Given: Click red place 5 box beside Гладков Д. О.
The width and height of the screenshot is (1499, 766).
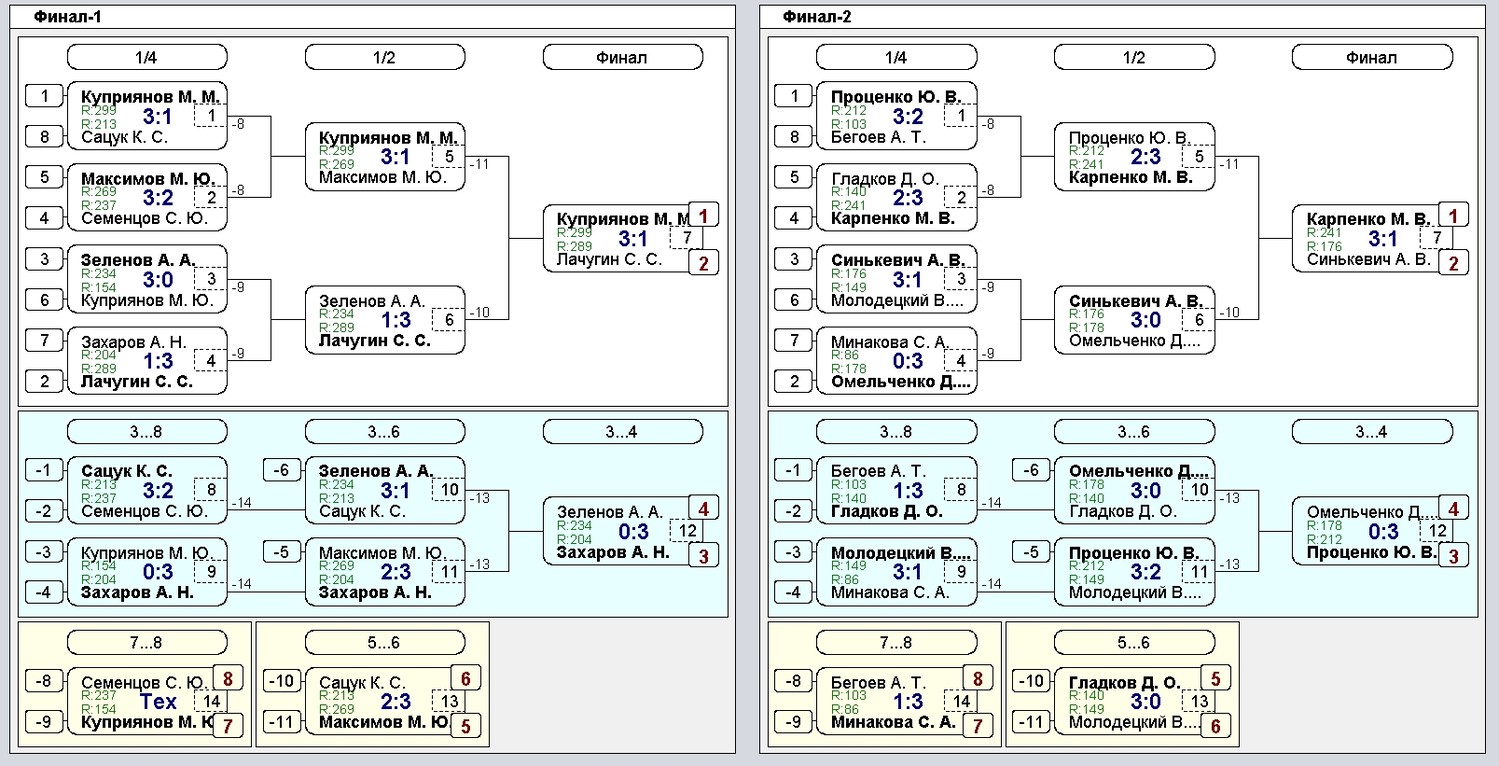Looking at the screenshot, I should (x=1215, y=679).
